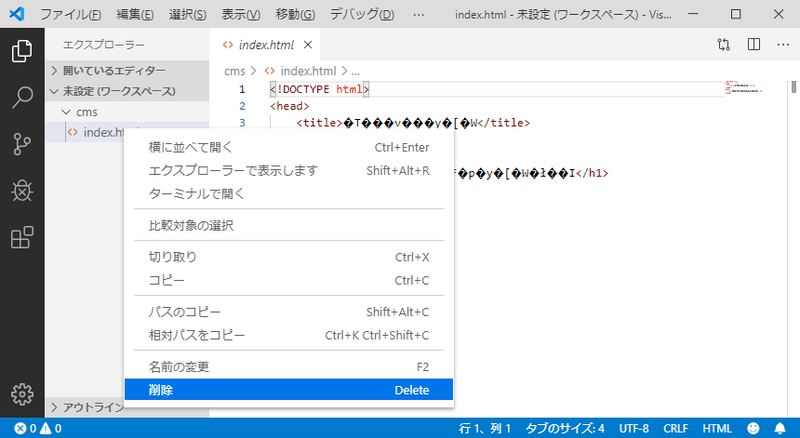Viewport: 800px width, 438px height.
Task: Close the index.html editor tab
Action: pyautogui.click(x=308, y=45)
